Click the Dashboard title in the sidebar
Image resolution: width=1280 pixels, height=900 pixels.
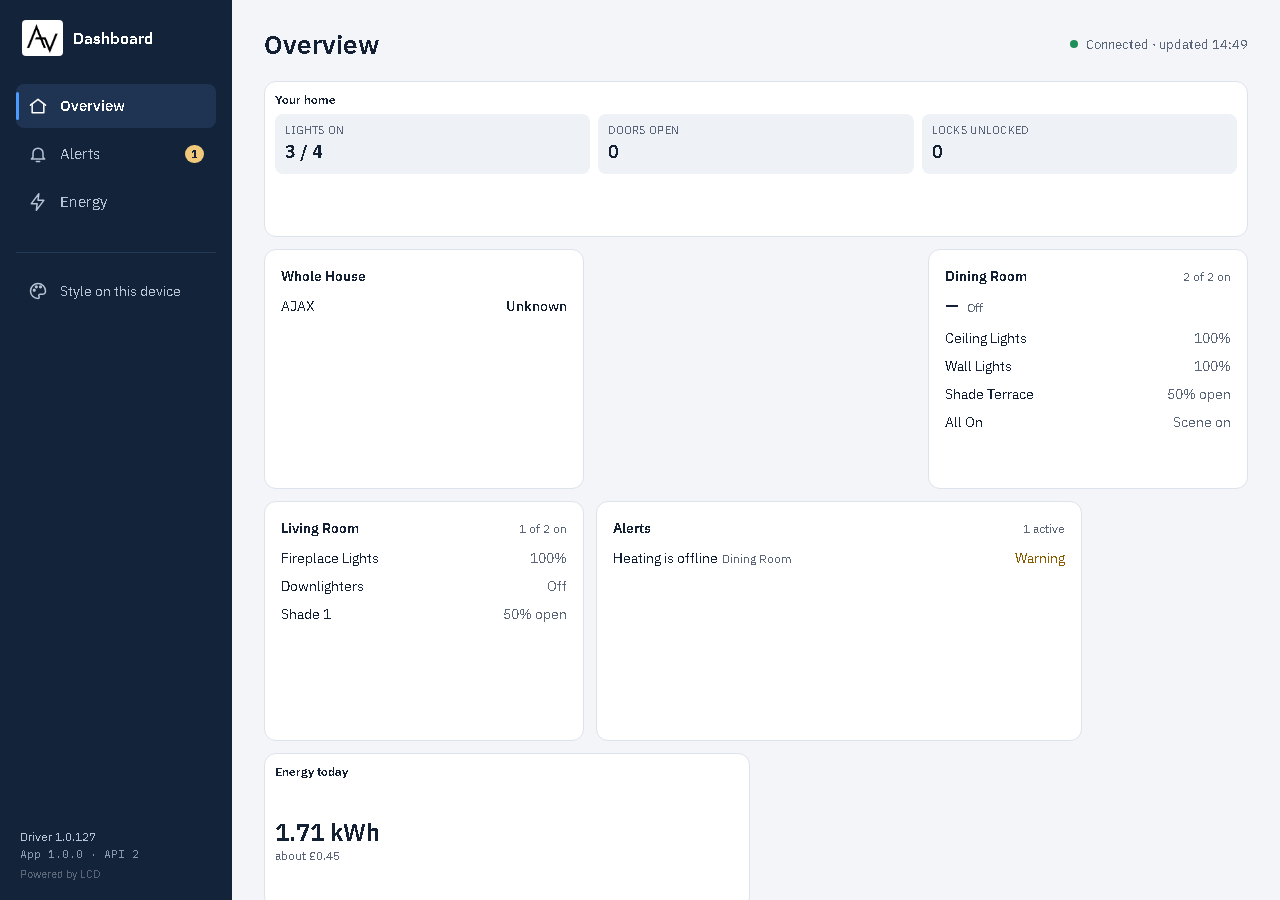point(113,38)
